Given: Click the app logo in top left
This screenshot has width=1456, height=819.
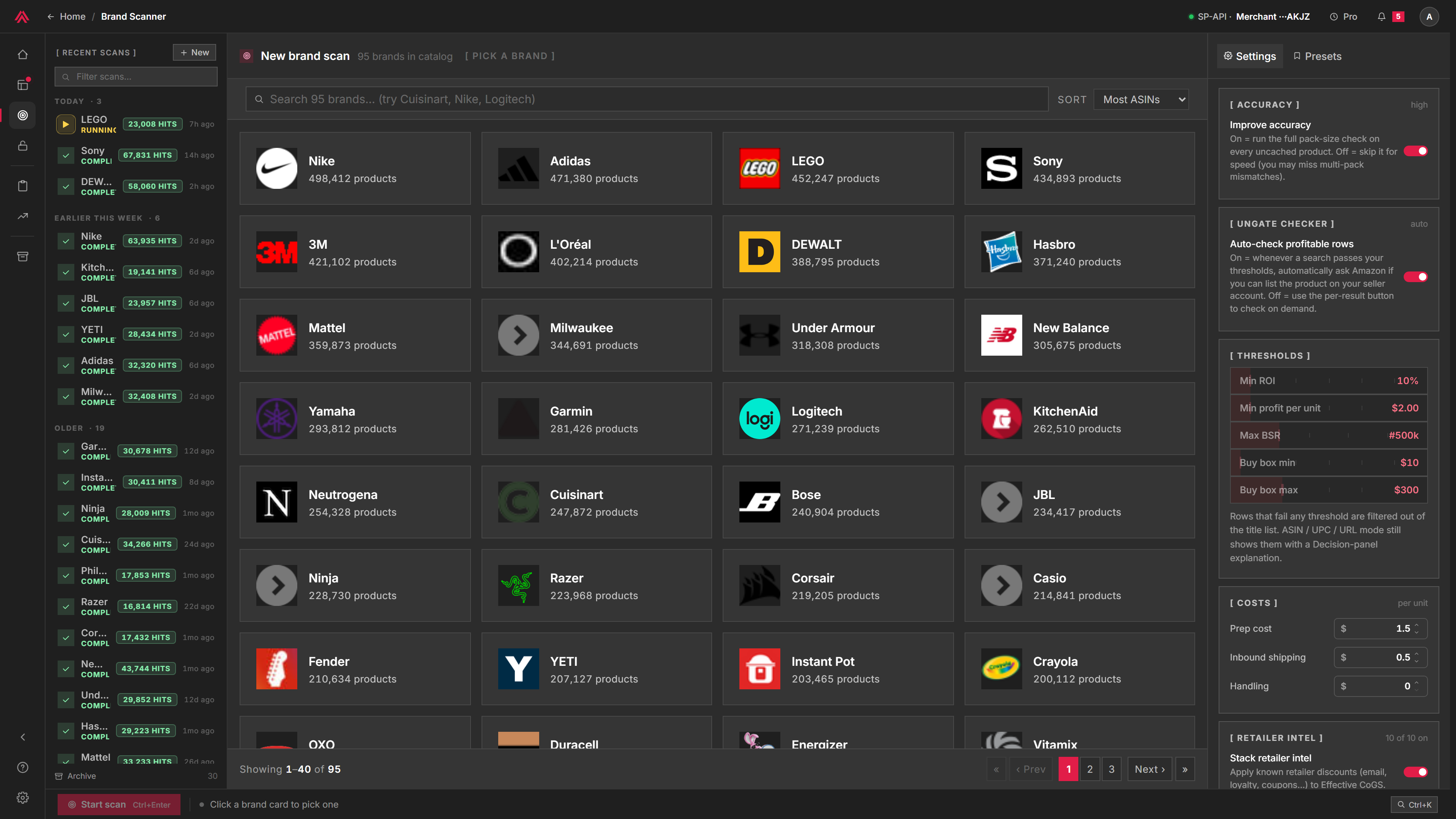Looking at the screenshot, I should (x=22, y=16).
